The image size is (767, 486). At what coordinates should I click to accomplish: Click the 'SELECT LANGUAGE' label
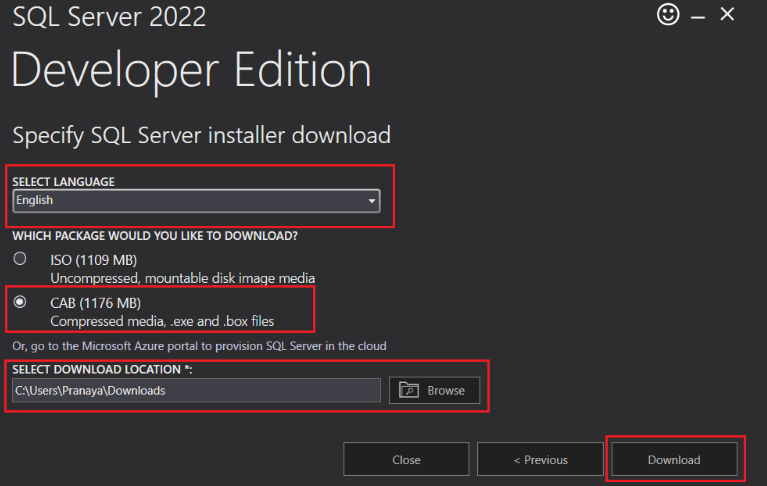64,182
